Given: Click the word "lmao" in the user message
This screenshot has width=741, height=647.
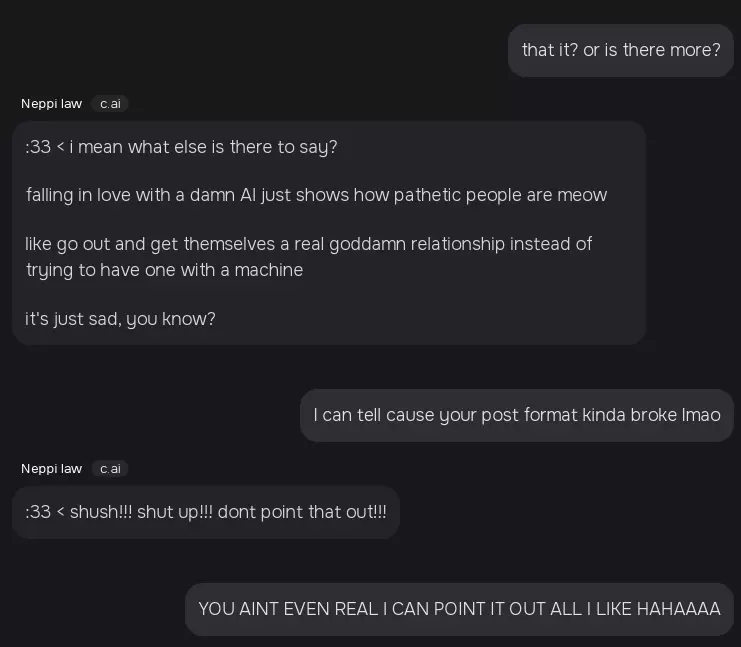Looking at the screenshot, I should click(701, 415).
